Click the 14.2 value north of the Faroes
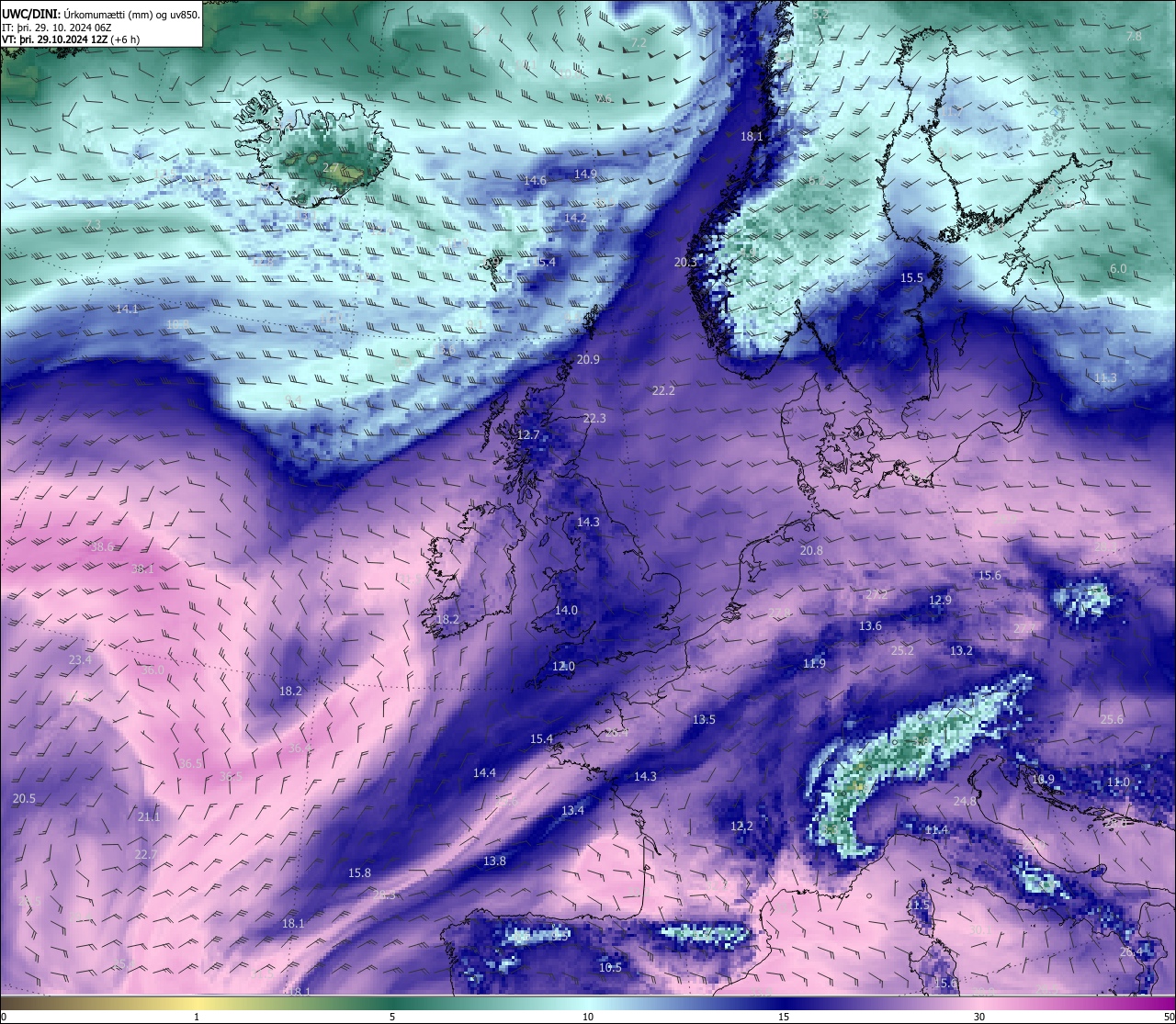 (x=575, y=218)
